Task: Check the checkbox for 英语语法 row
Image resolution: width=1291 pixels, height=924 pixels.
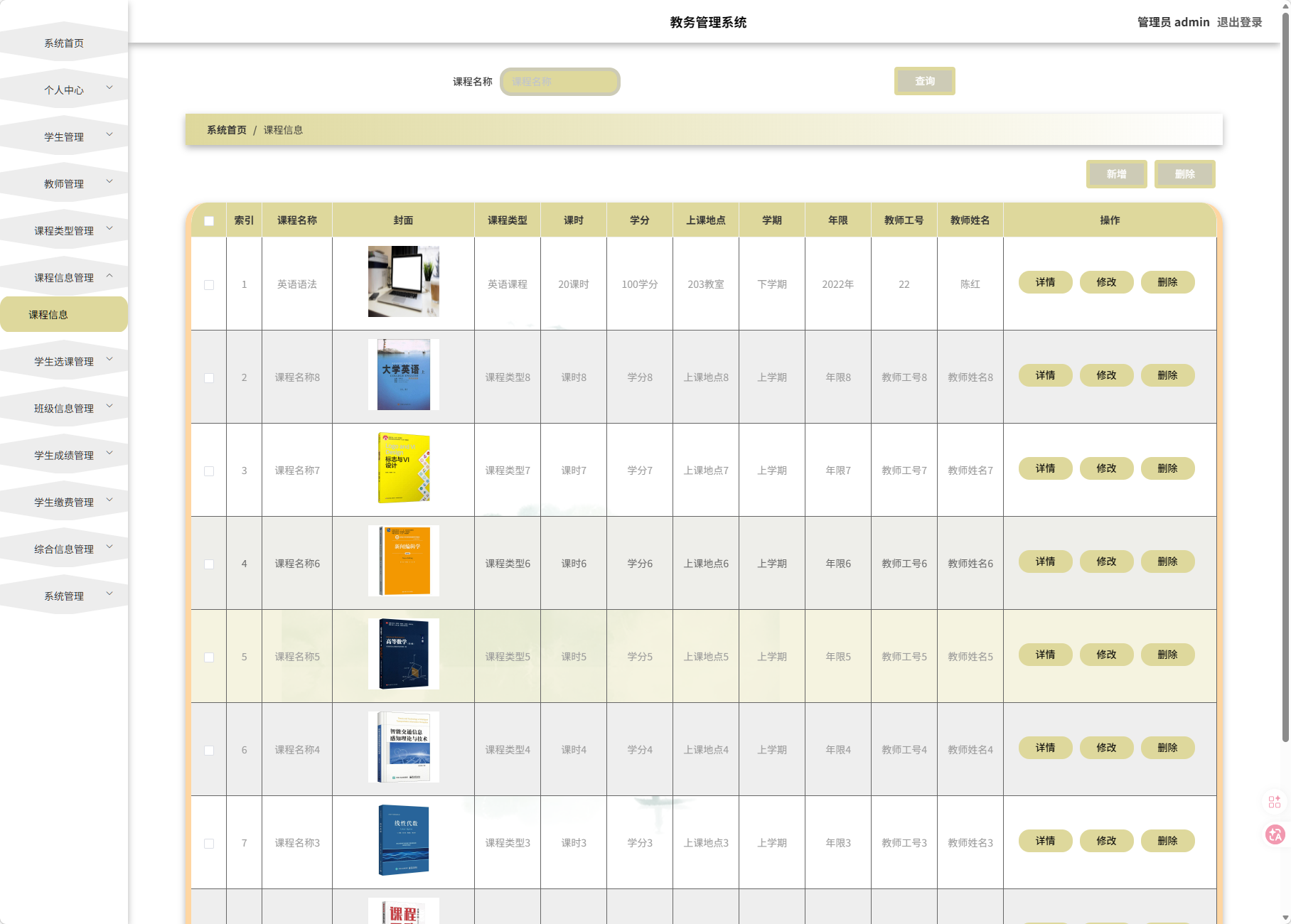Action: [209, 285]
